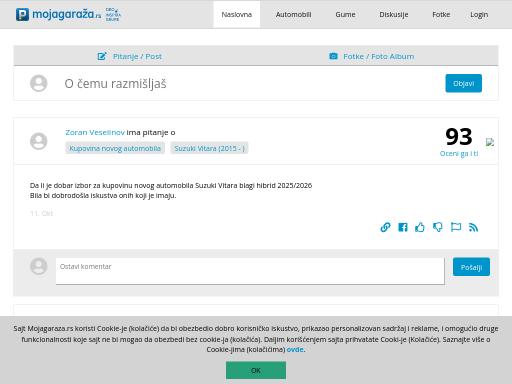Select Fotke / Foto Album tab

coord(372,56)
